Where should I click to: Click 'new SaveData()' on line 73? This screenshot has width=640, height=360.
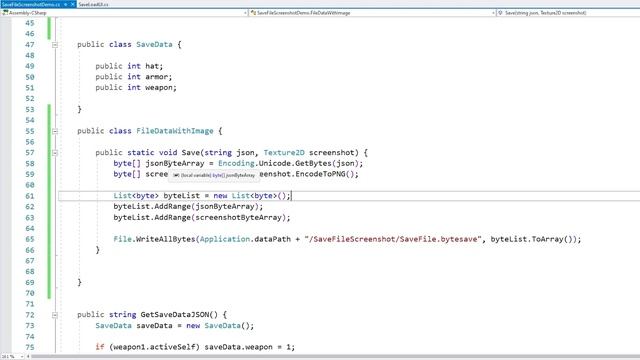[220, 326]
